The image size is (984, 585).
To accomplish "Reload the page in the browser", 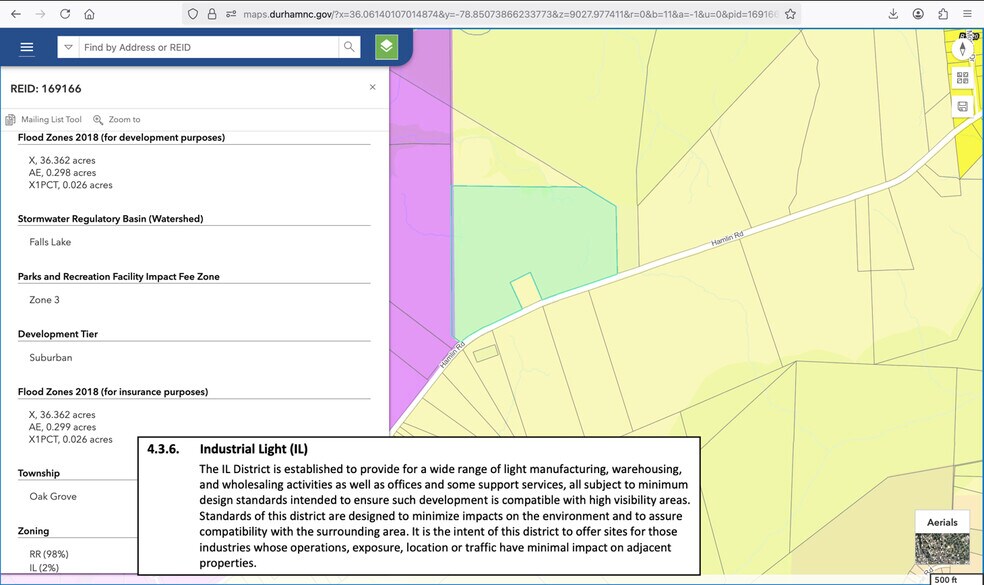I will [x=65, y=14].
